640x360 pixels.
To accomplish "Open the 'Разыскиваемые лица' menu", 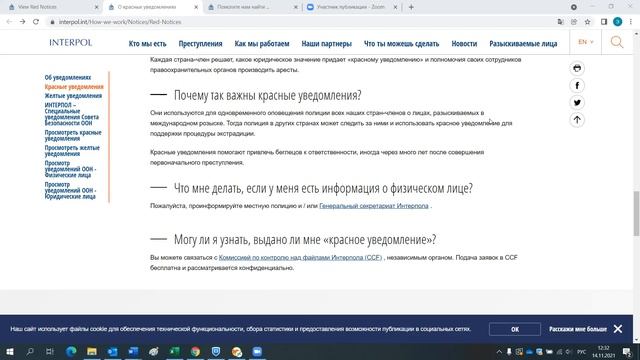I will pos(523,44).
